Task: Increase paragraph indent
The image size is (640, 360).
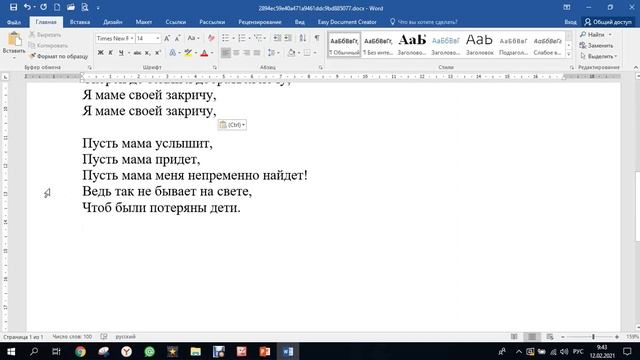Action: (x=288, y=38)
